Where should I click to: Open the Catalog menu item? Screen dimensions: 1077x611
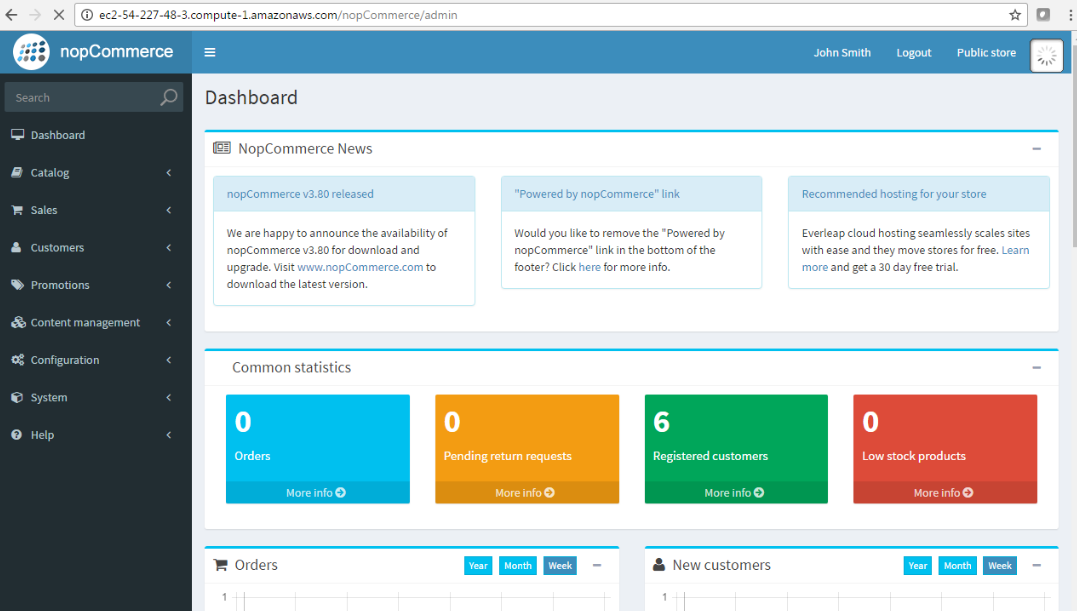click(x=96, y=172)
